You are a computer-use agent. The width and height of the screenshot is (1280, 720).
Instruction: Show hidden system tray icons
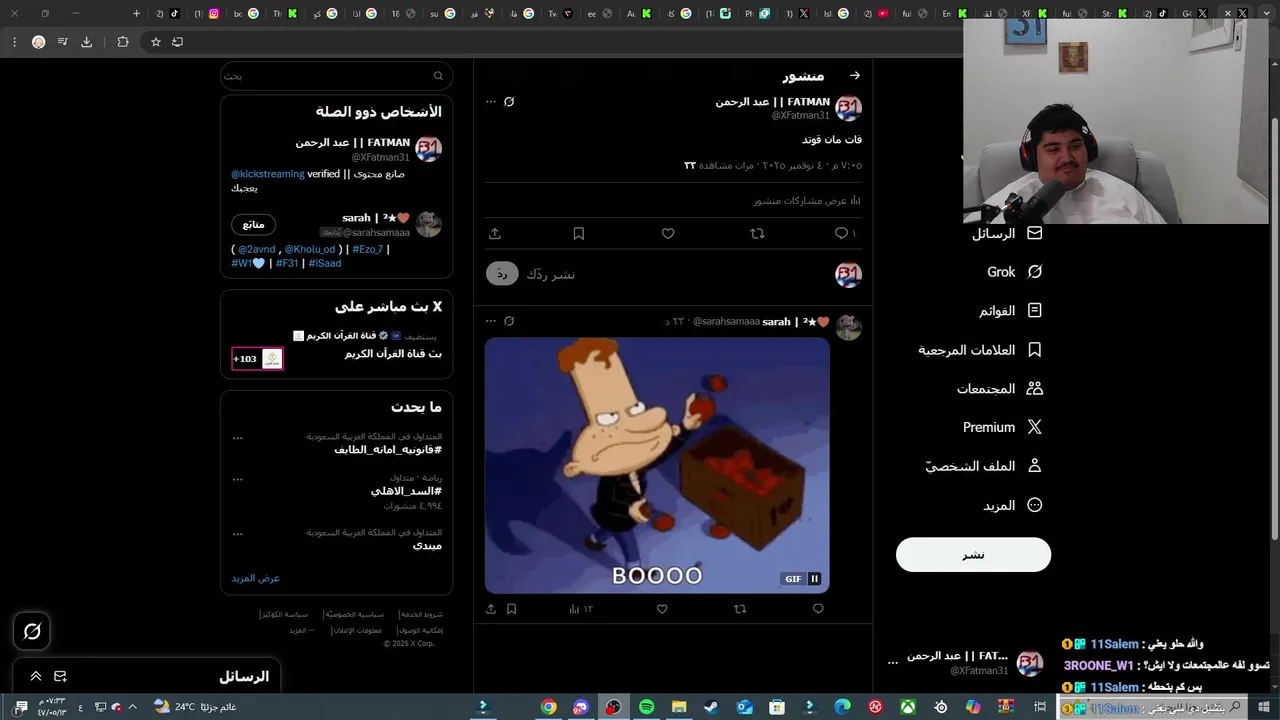click(132, 707)
